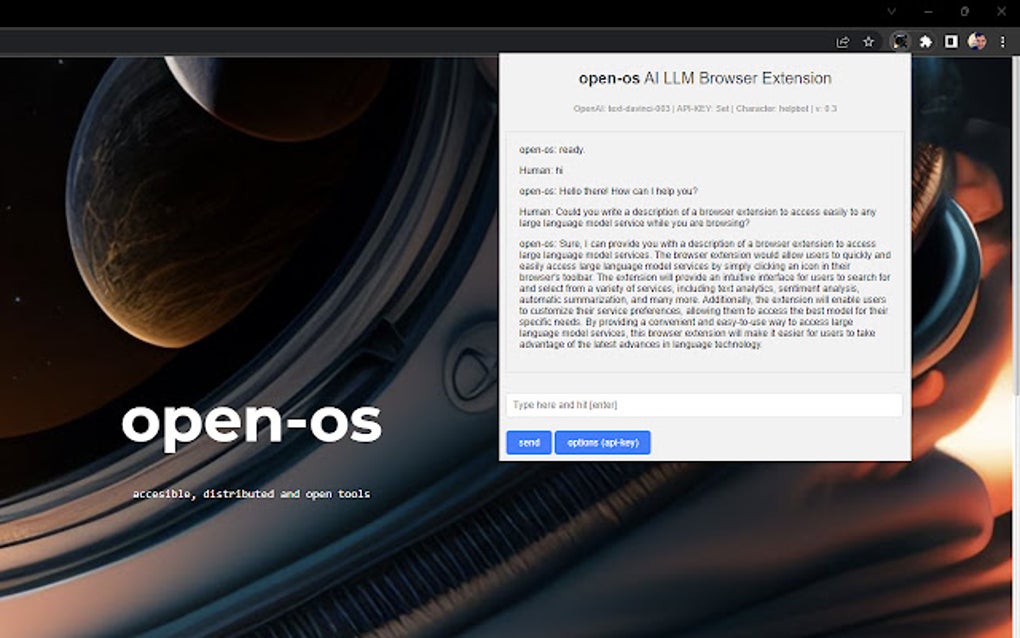Open the side panel icon
This screenshot has height=638, width=1020.
pos(951,42)
